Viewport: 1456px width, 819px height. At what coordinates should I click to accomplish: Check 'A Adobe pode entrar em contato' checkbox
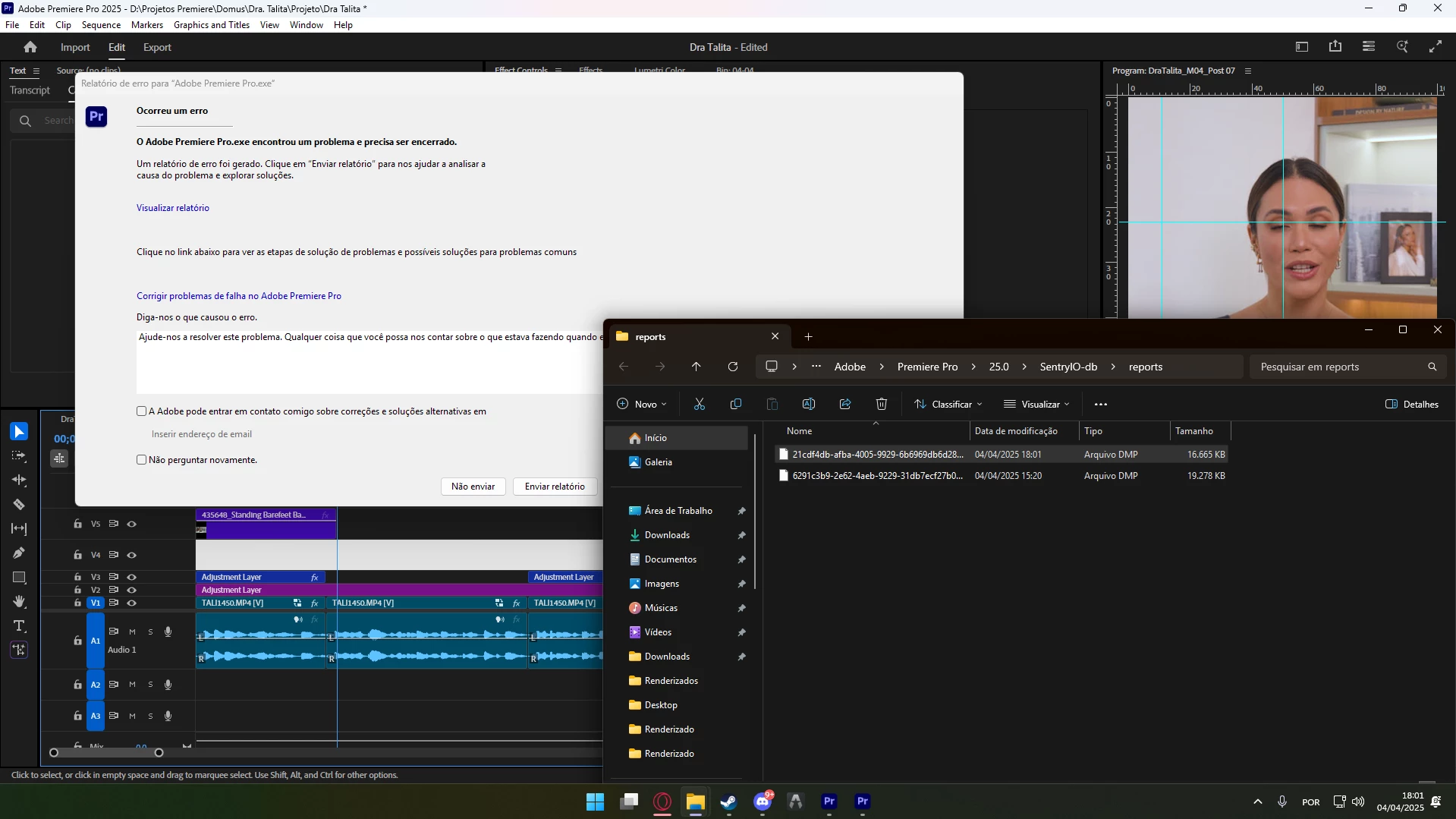(x=141, y=411)
